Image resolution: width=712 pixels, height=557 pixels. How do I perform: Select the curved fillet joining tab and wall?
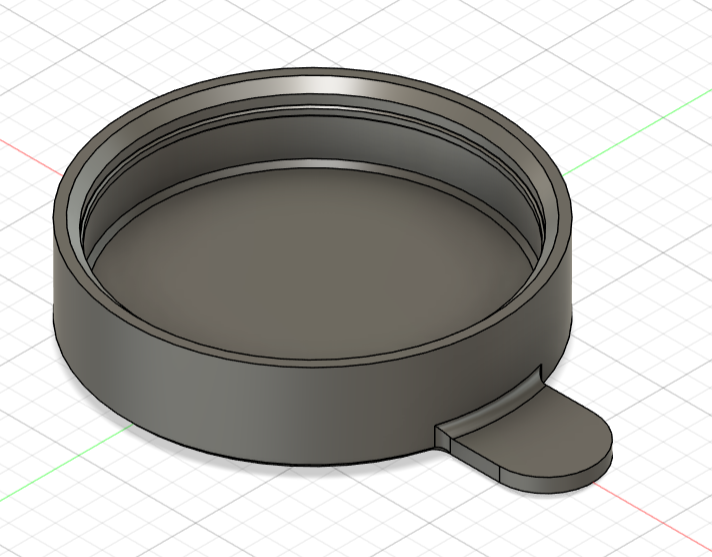coord(493,408)
